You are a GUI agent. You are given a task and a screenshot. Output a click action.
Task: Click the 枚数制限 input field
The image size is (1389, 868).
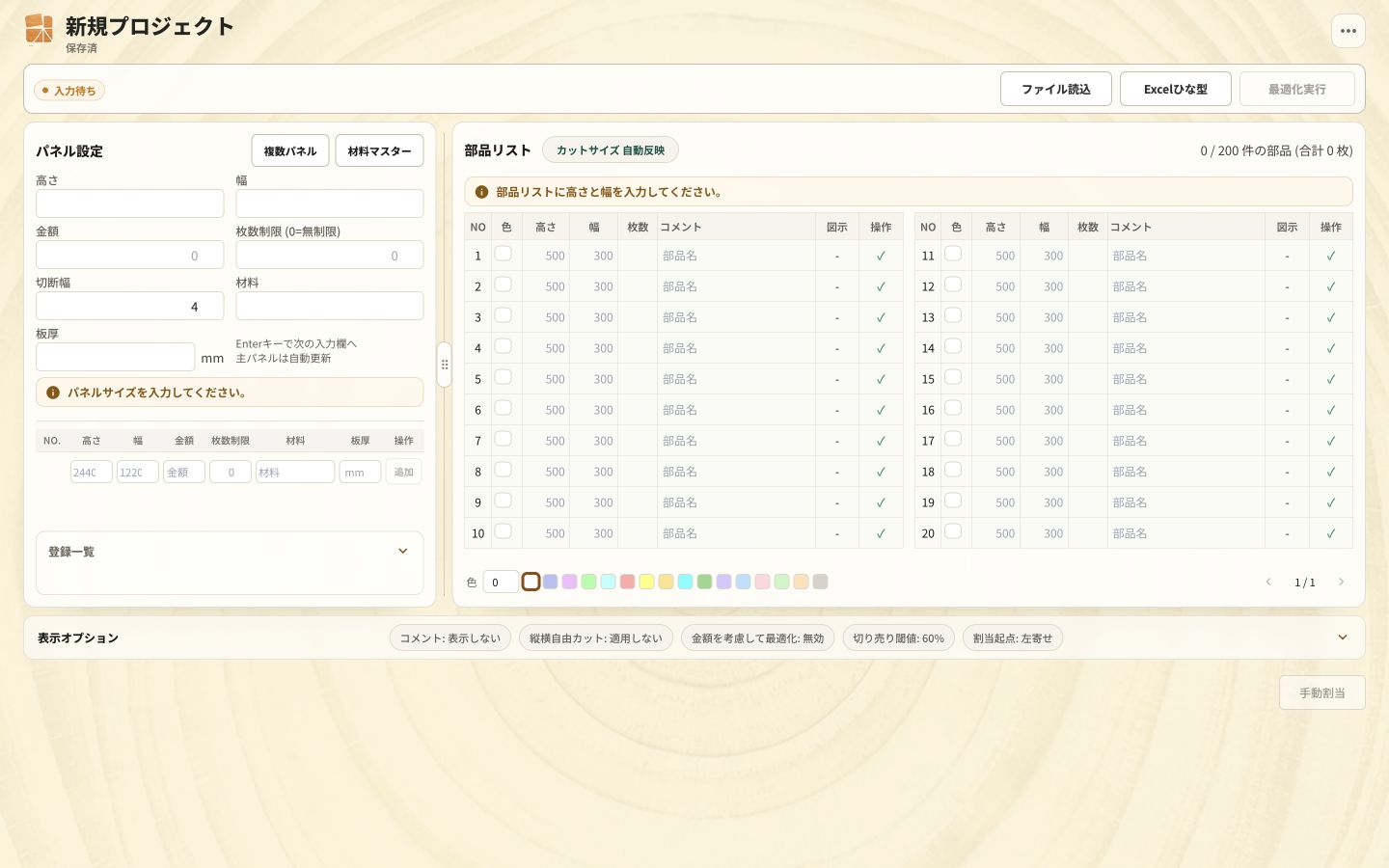[x=330, y=255]
